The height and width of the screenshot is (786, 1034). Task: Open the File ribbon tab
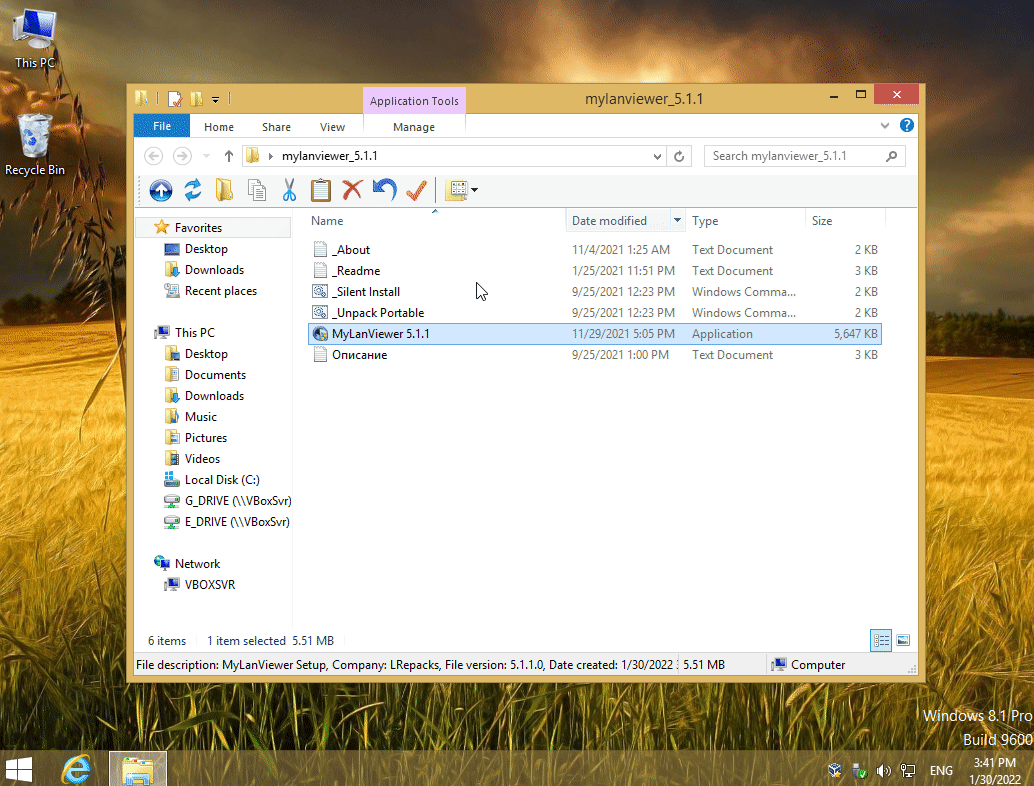[162, 126]
